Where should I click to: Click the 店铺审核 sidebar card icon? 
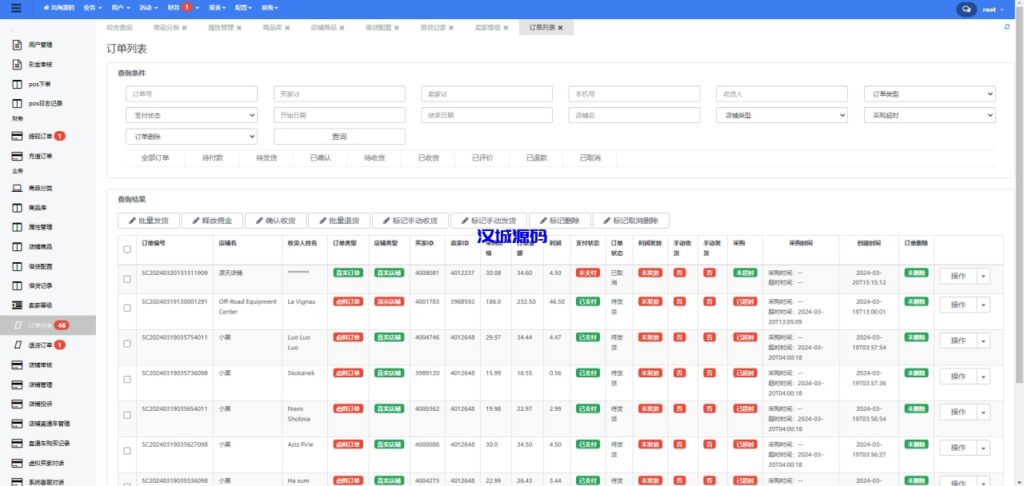(x=18, y=364)
